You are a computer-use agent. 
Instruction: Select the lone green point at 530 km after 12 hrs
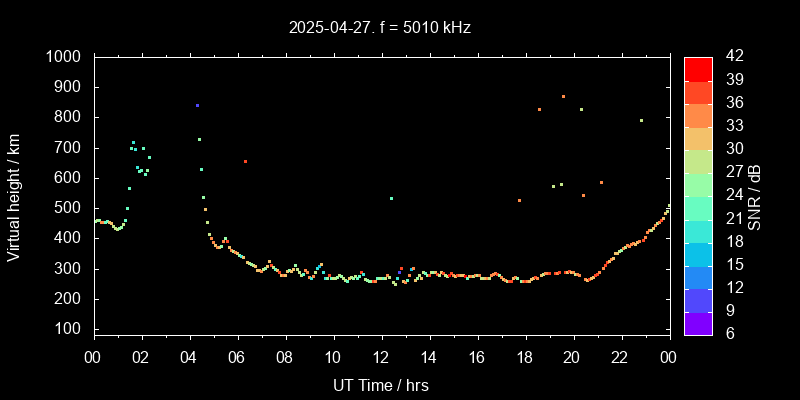tap(391, 198)
